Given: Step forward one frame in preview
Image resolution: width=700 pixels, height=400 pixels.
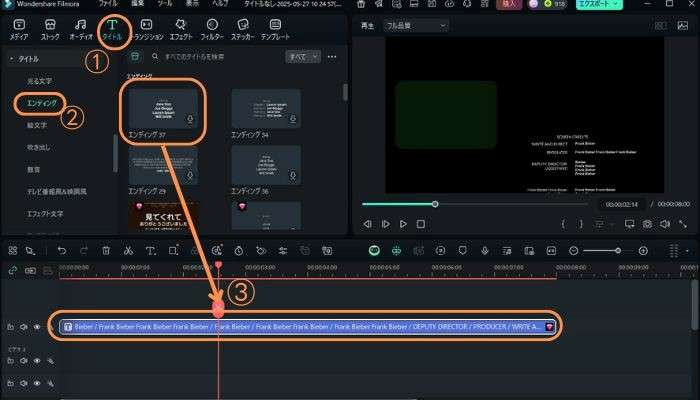Looking at the screenshot, I should [x=385, y=224].
